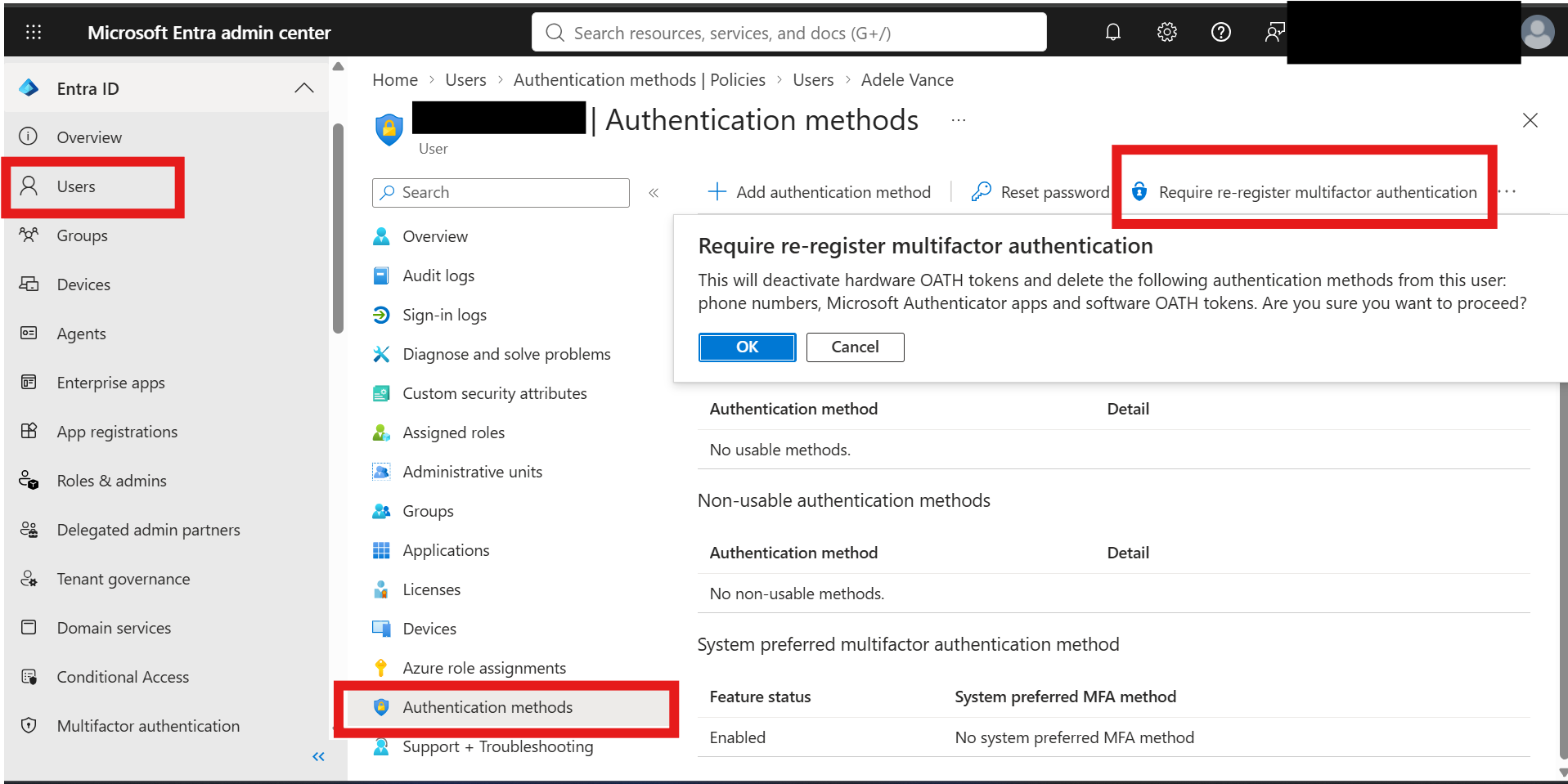Close the Authentication methods blade
1568x784 pixels.
(1530, 121)
